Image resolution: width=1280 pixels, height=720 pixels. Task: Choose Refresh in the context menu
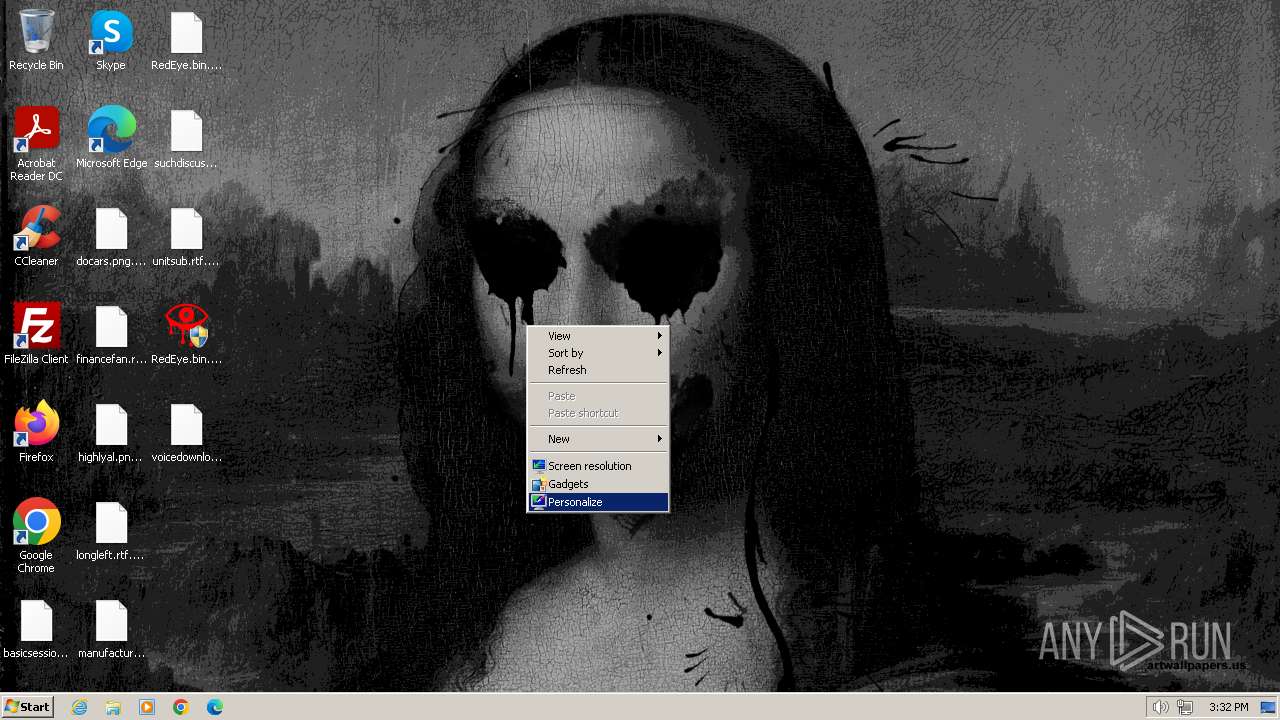pos(598,370)
